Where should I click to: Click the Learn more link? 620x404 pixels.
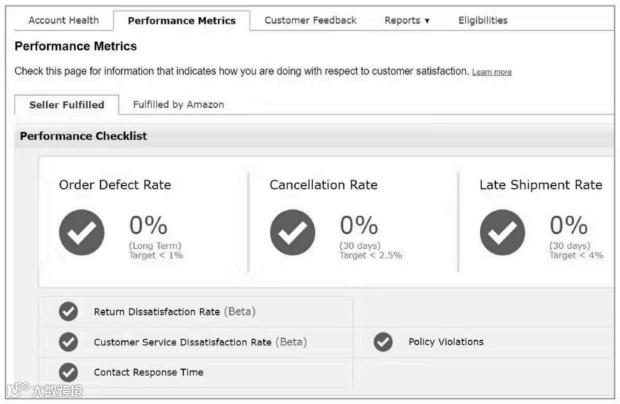point(492,72)
